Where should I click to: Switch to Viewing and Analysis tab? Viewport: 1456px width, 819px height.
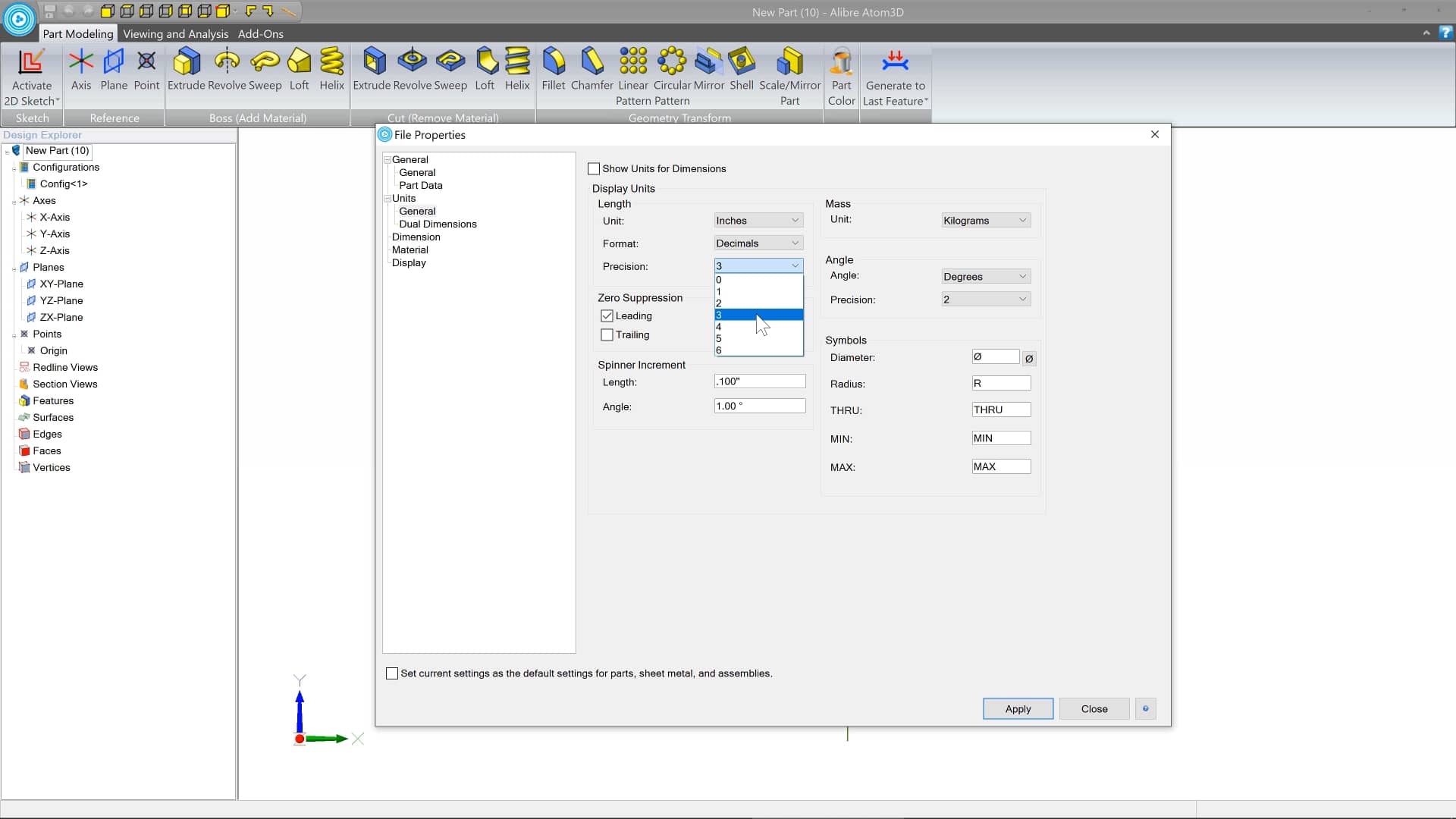(x=175, y=33)
